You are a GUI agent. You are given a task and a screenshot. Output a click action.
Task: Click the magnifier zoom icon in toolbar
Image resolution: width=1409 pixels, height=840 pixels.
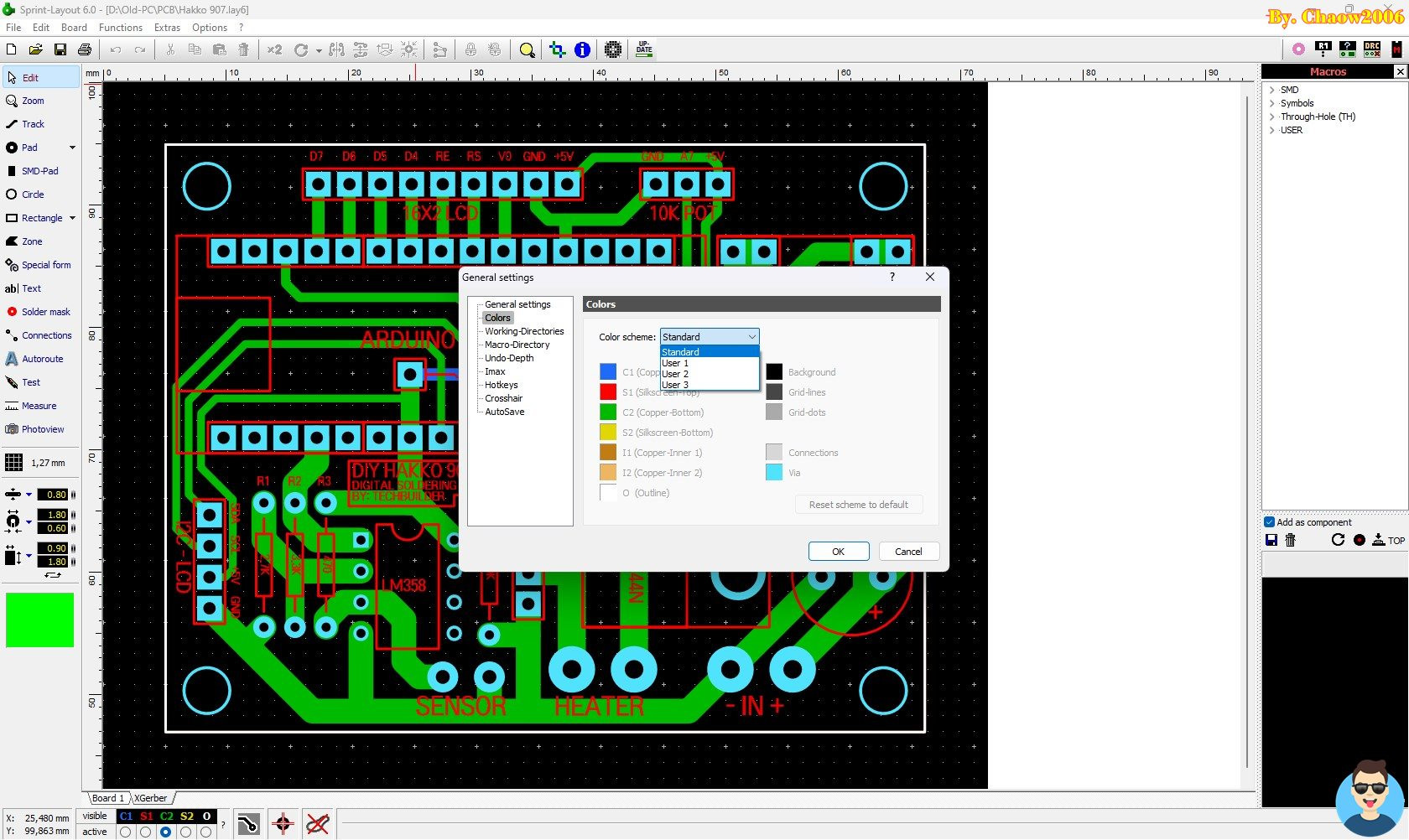click(x=527, y=50)
